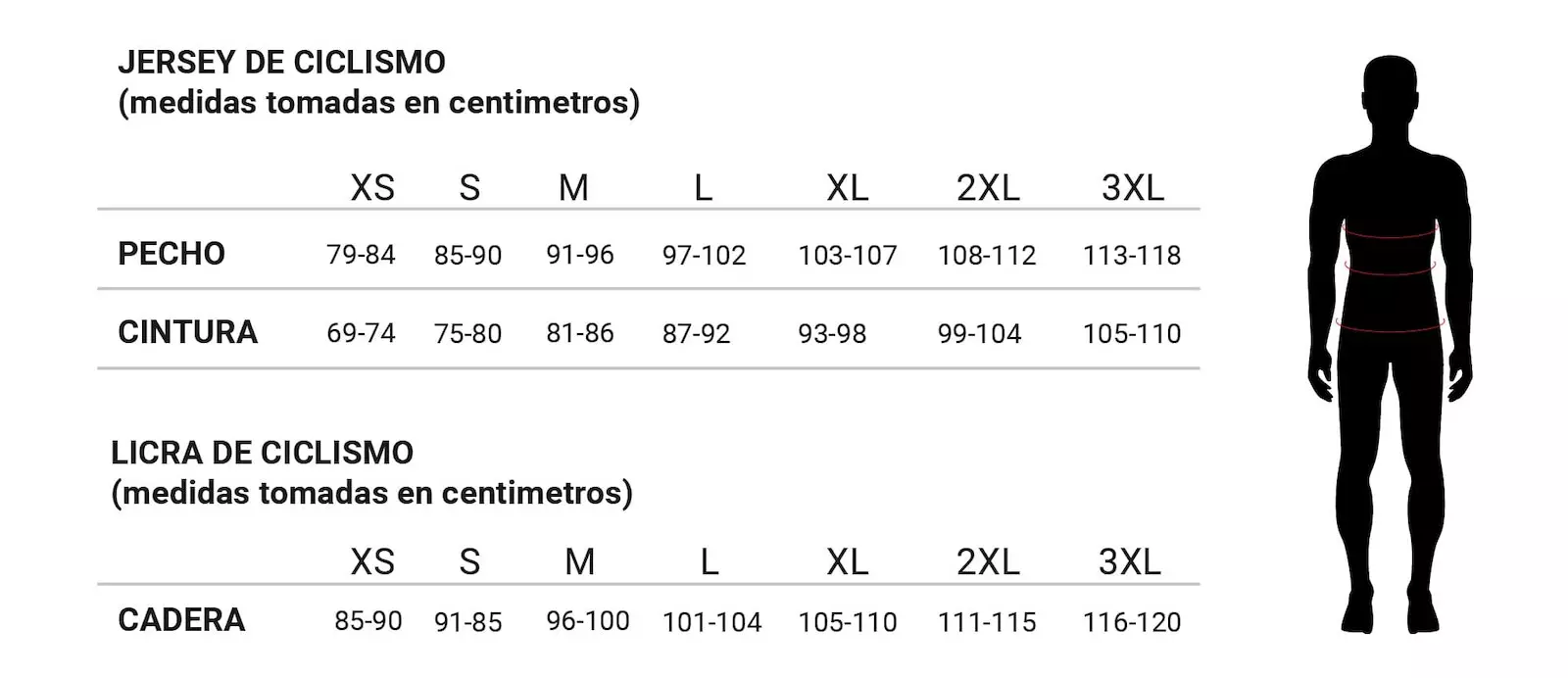Viewport: 1568px width, 678px height.
Task: Select the 99-104 waist measurement
Action: 979,334
